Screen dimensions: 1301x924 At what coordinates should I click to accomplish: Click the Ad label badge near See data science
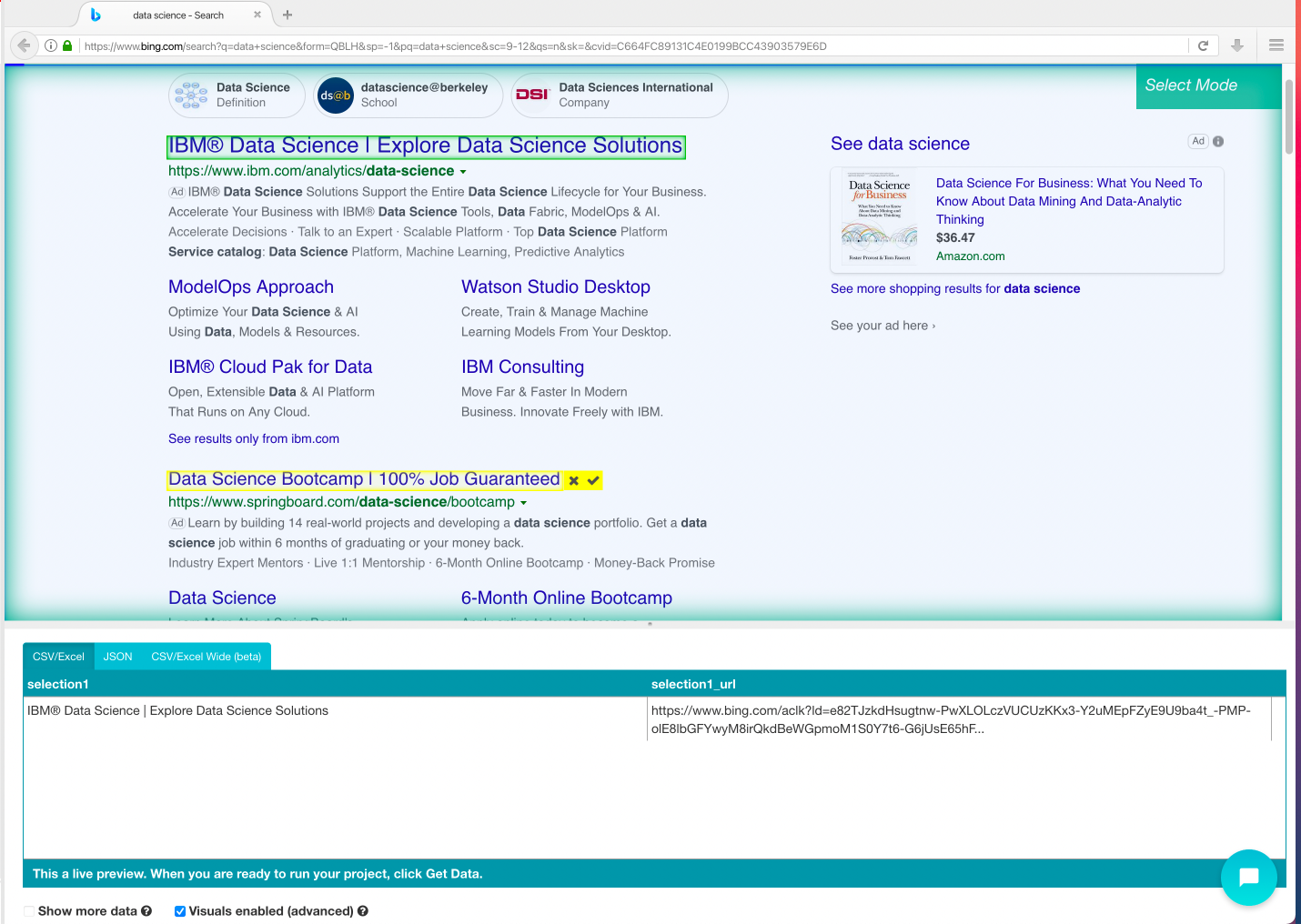[1198, 141]
